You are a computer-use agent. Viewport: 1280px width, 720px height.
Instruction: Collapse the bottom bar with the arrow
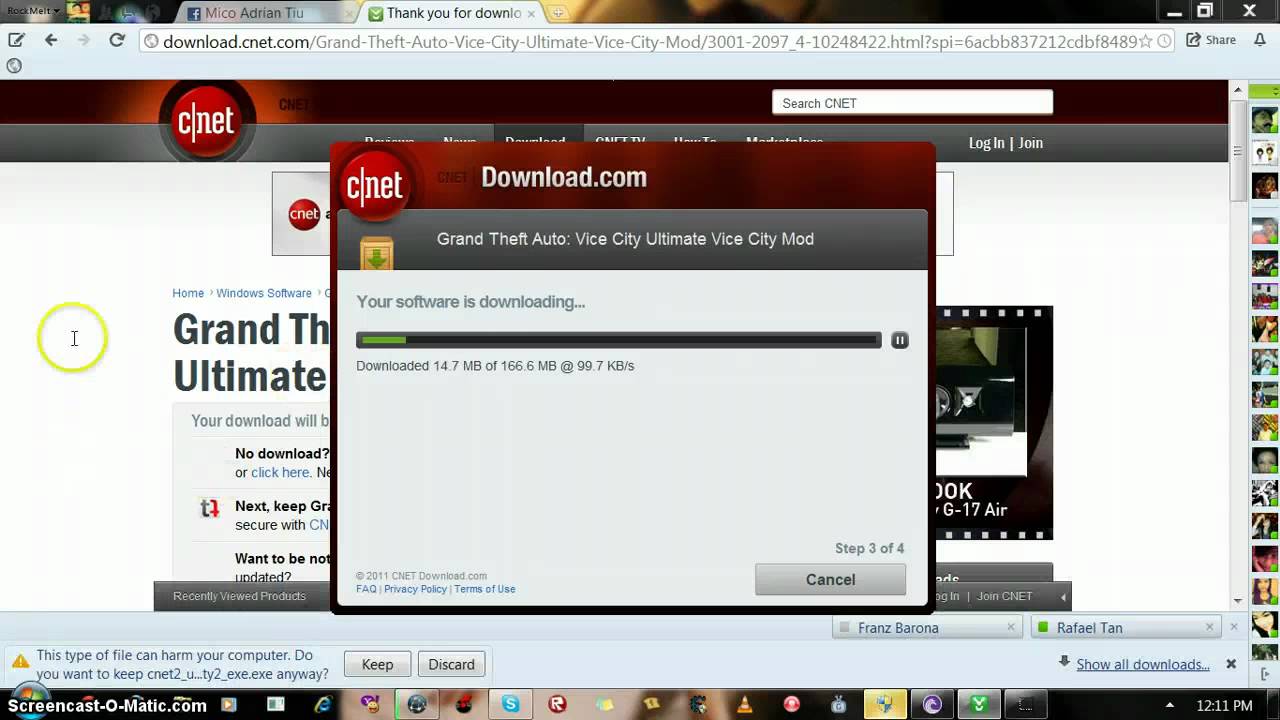[1063, 597]
